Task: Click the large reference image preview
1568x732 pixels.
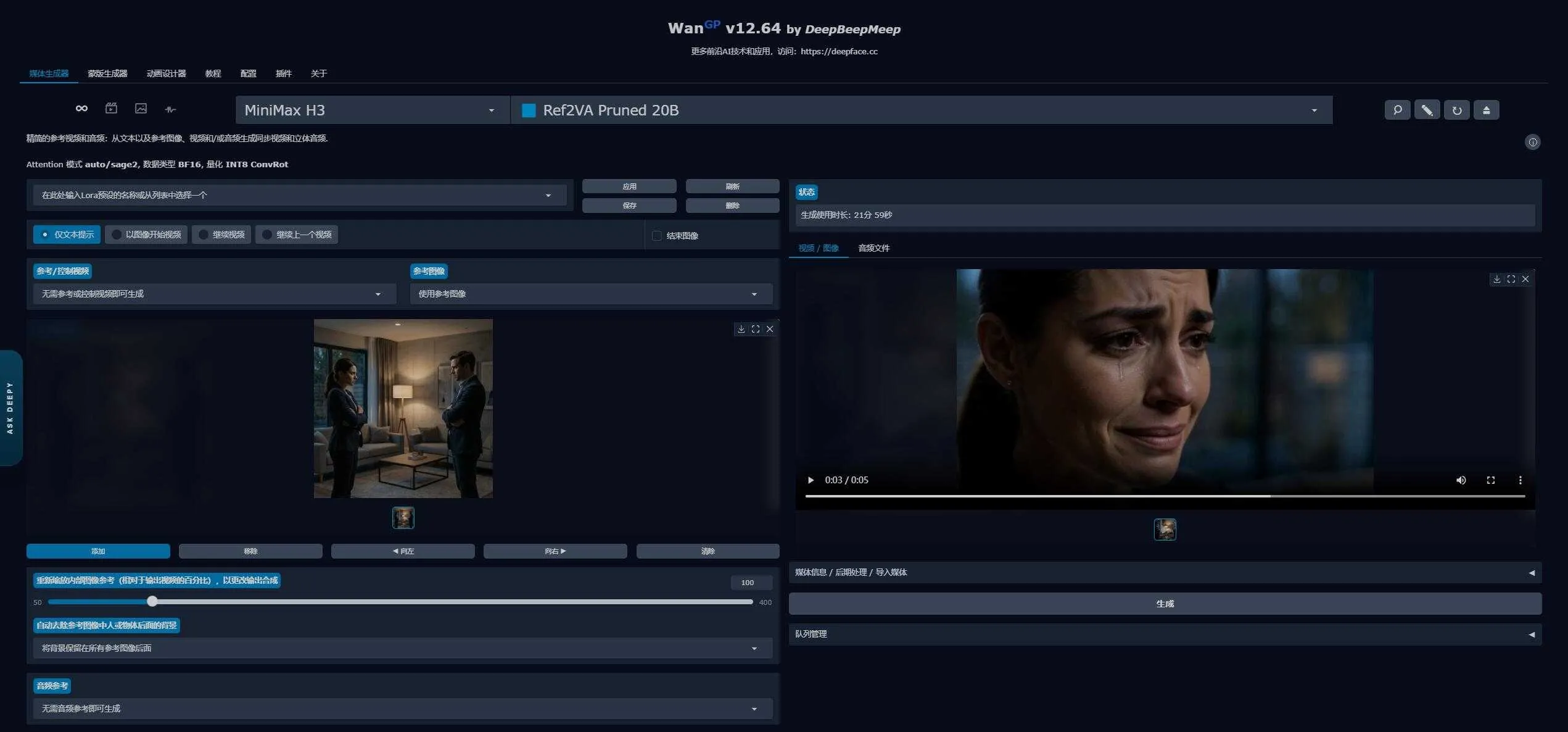Action: (x=403, y=409)
